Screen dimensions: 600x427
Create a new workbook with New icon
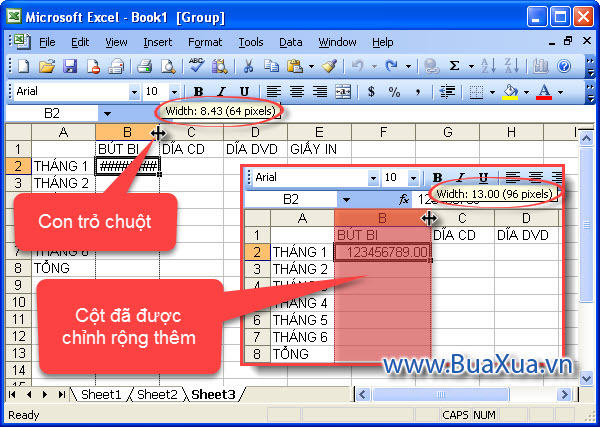[x=24, y=67]
